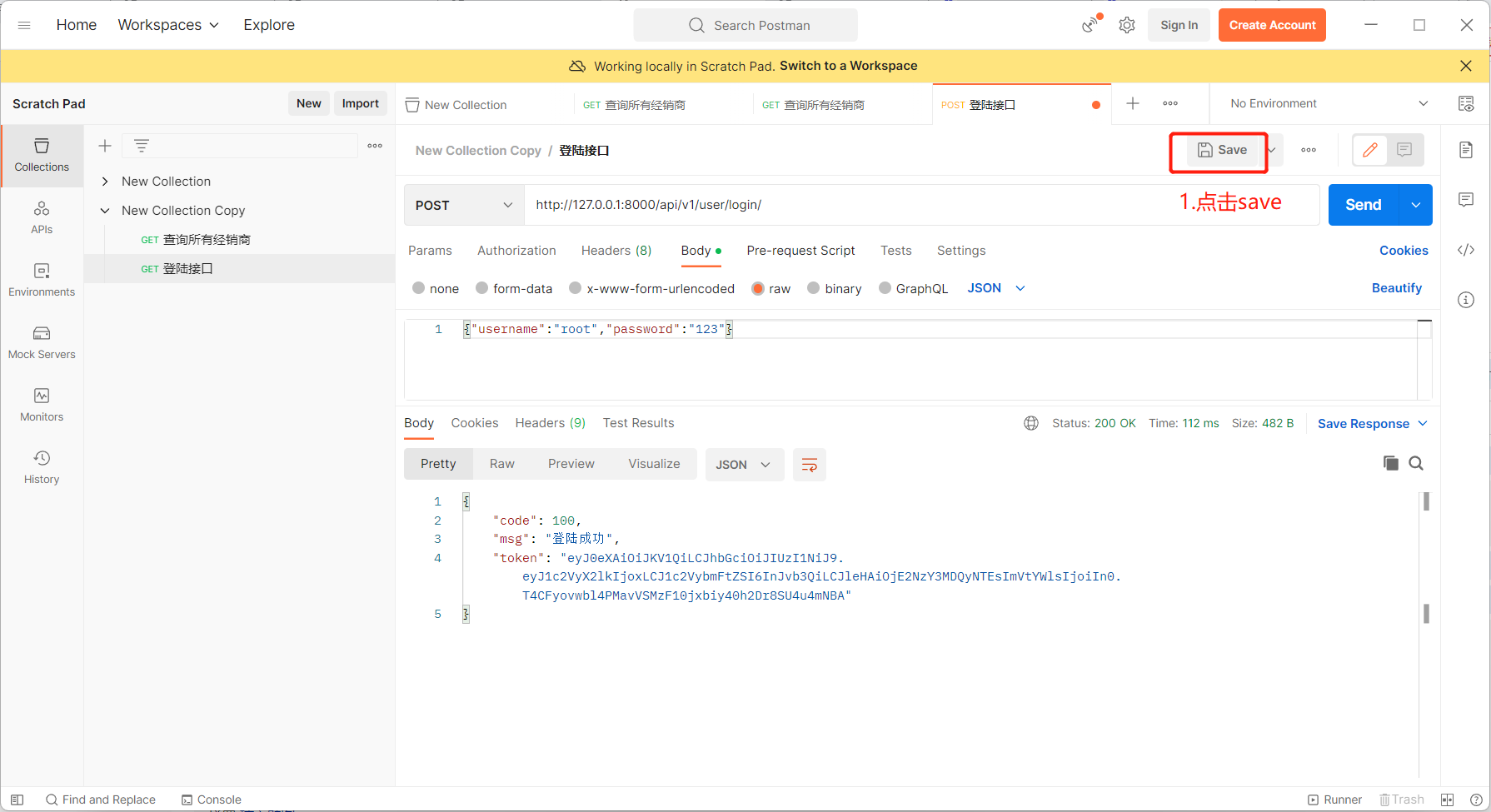Open the settings gear icon
The width and height of the screenshot is (1491, 812).
[1127, 25]
